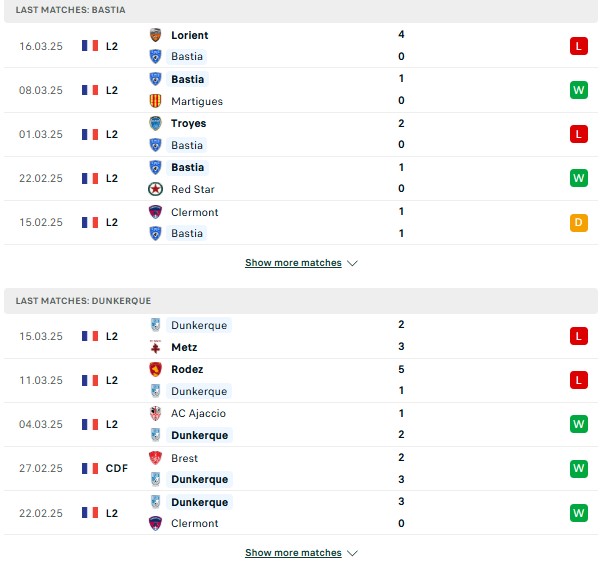This screenshot has width=601, height=566.
Task: Click the green W badge for Martigues match
Action: (x=578, y=90)
